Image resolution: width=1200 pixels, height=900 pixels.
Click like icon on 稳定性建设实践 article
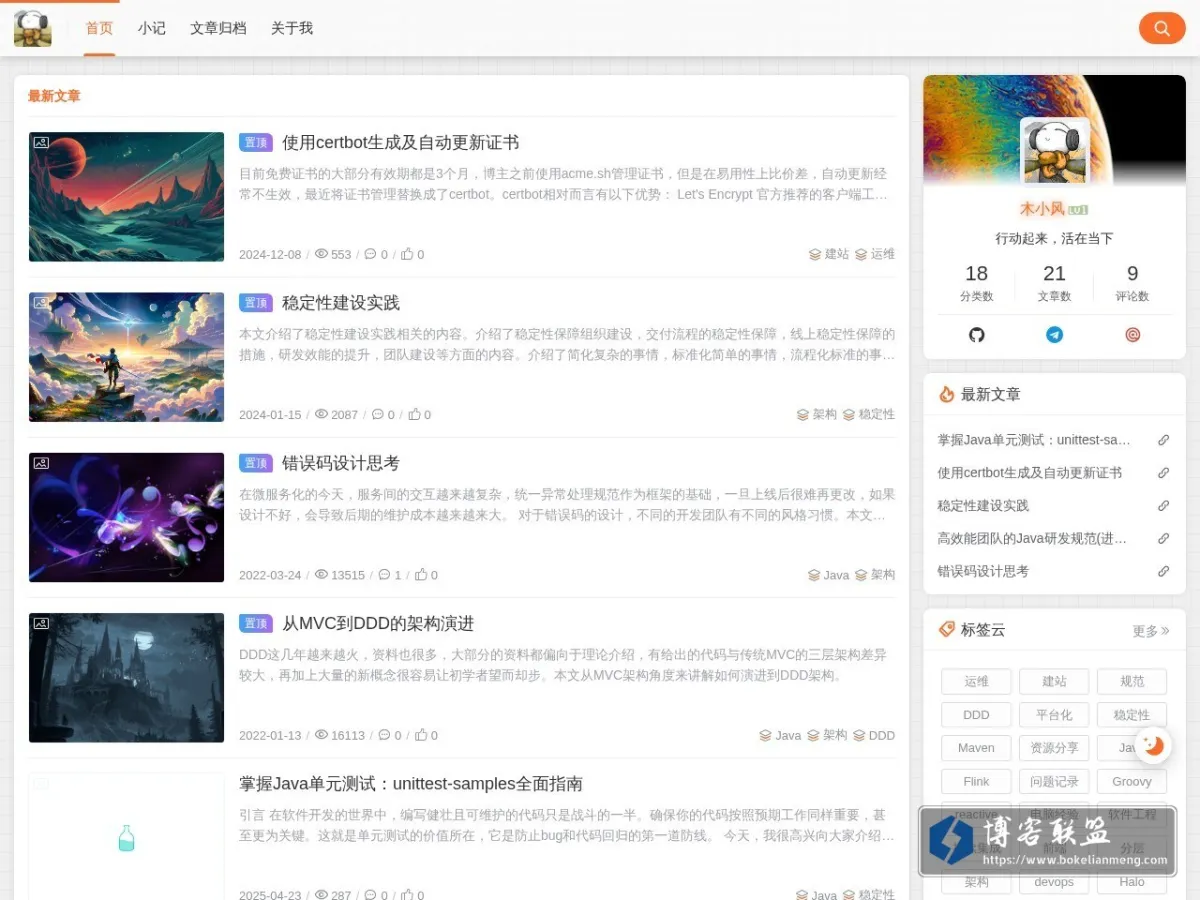[x=414, y=414]
